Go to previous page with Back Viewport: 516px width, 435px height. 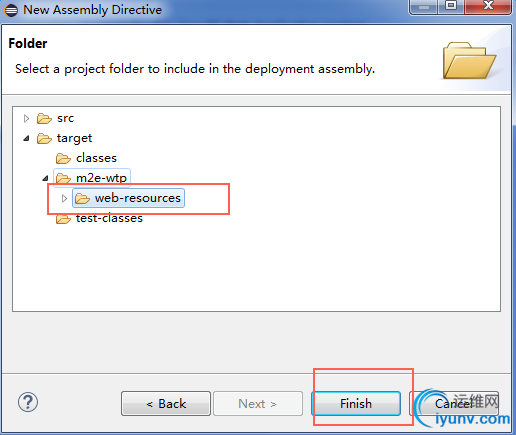[x=166, y=404]
